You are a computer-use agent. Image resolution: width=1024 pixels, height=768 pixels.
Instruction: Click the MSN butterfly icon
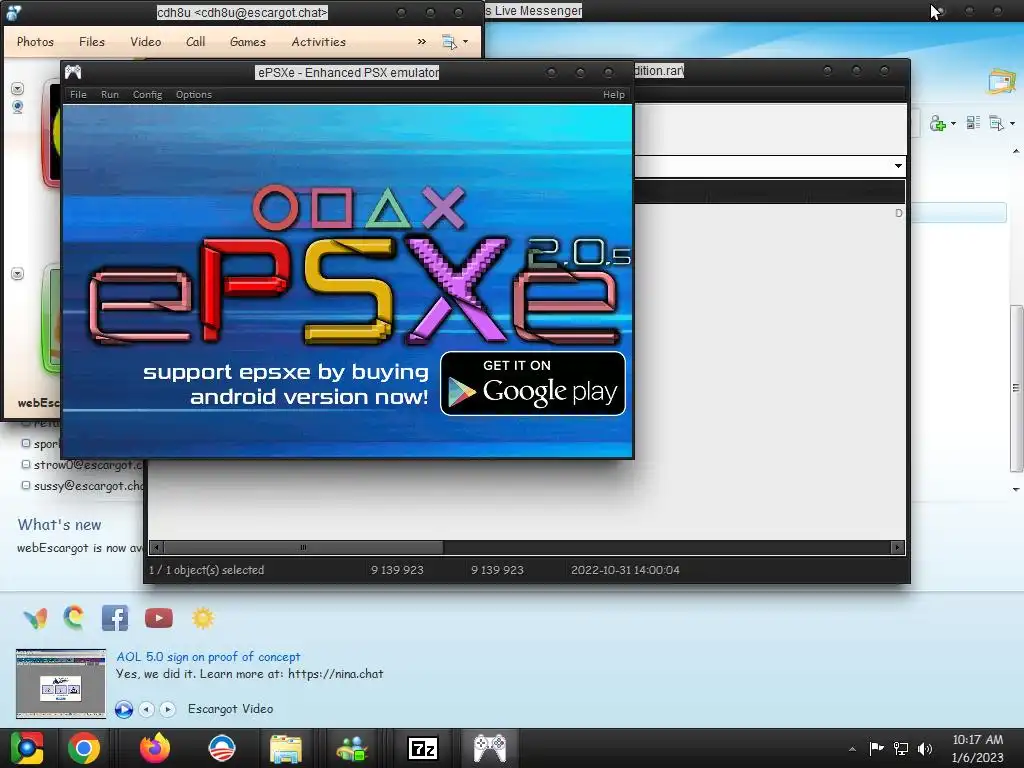35,618
